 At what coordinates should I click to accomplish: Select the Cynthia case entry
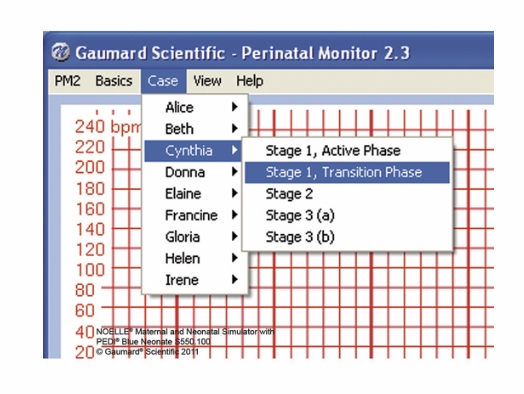[193, 151]
